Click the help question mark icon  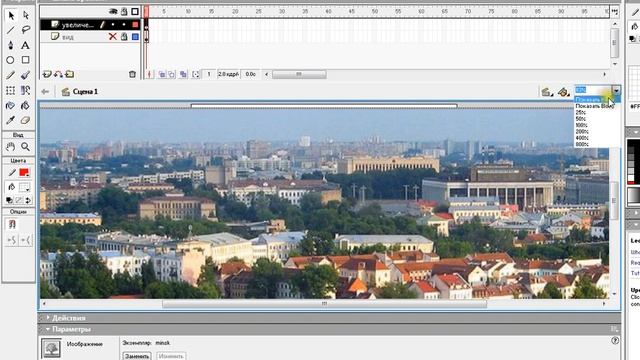click(x=615, y=340)
